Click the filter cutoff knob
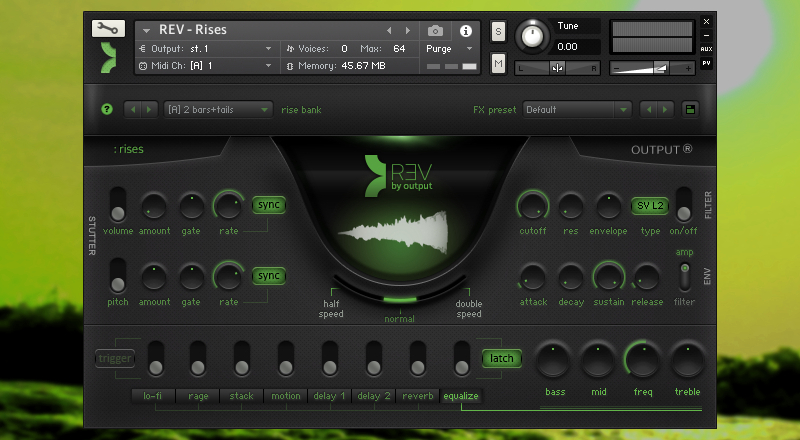800x440 pixels. tap(533, 206)
